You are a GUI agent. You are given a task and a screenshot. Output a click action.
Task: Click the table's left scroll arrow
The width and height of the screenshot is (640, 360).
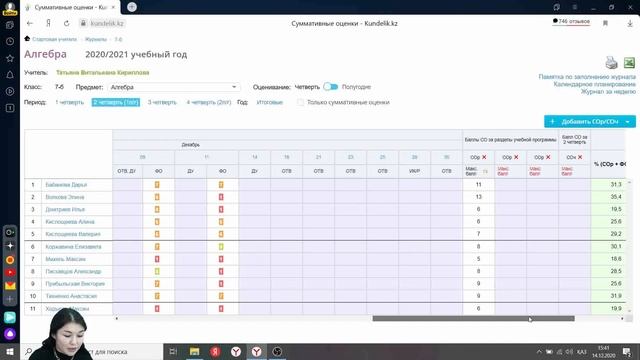pyautogui.click(x=117, y=318)
